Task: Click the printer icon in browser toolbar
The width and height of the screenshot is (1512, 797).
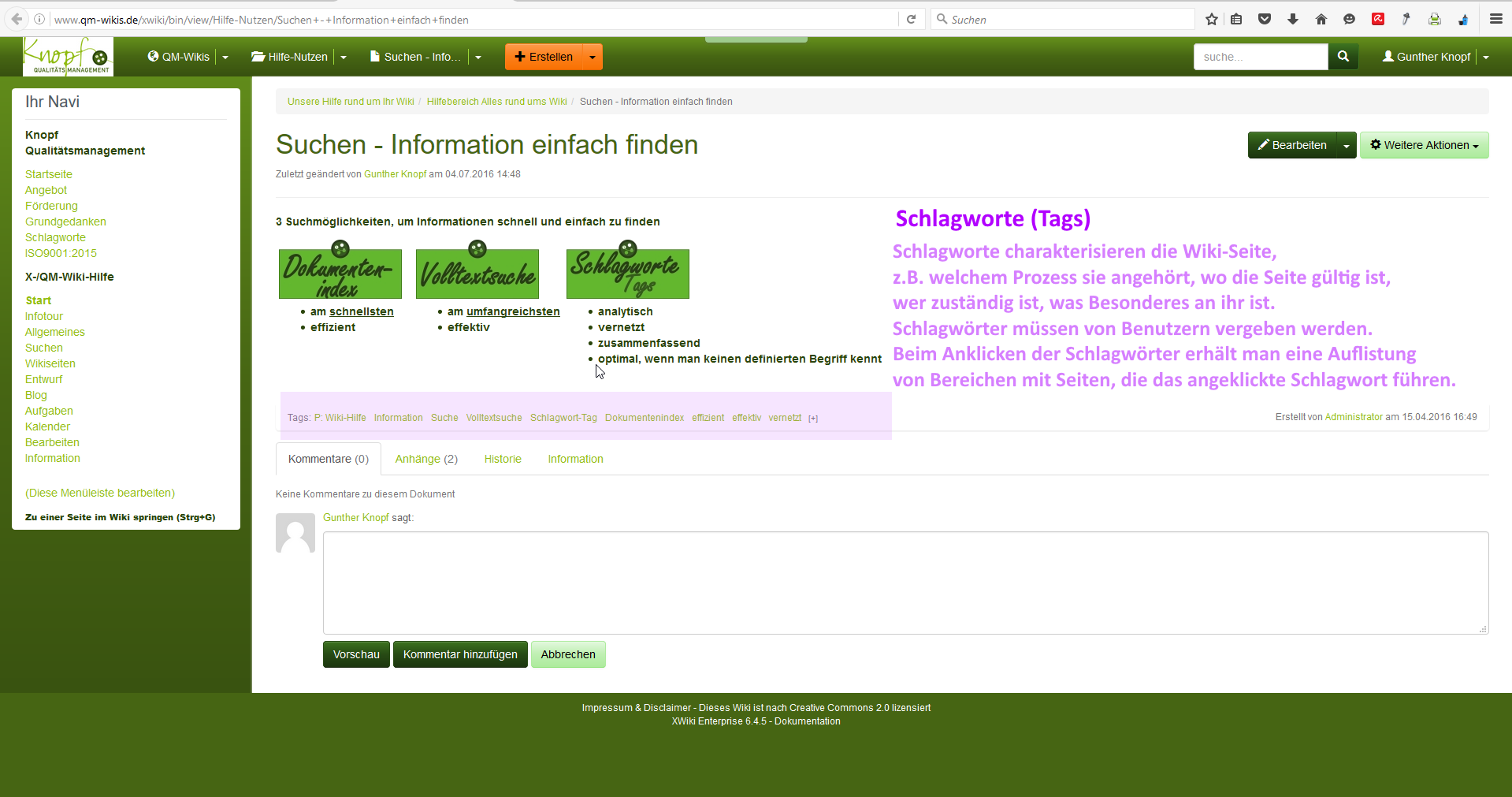Action: click(x=1435, y=20)
